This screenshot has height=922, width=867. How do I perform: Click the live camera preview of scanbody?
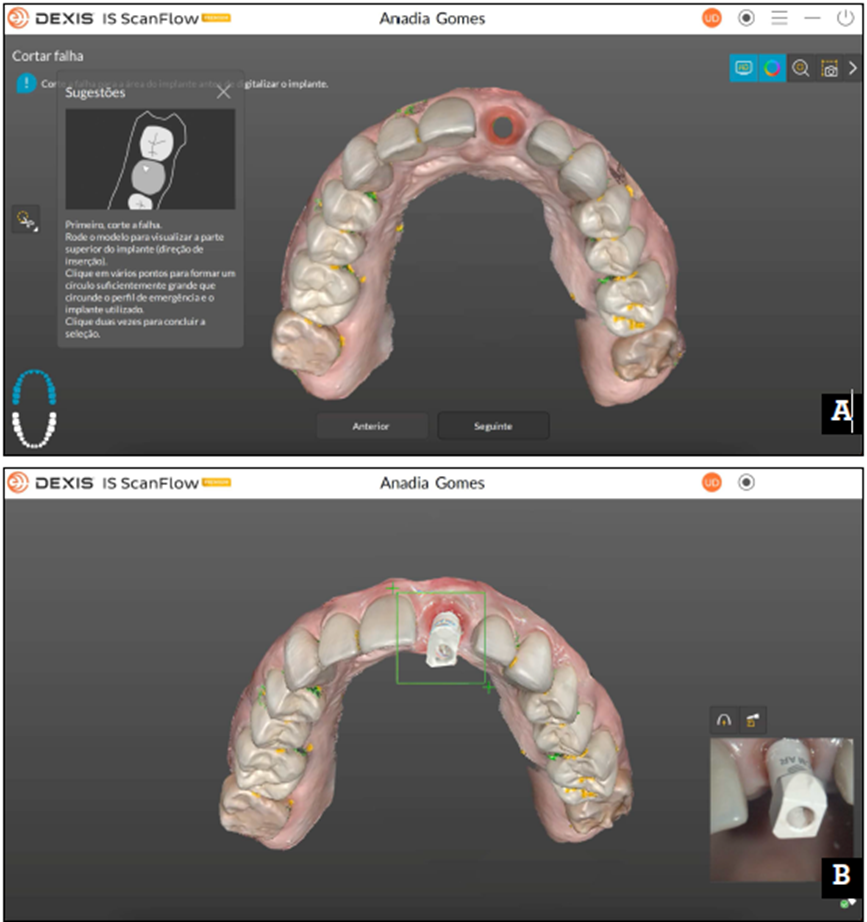point(781,810)
